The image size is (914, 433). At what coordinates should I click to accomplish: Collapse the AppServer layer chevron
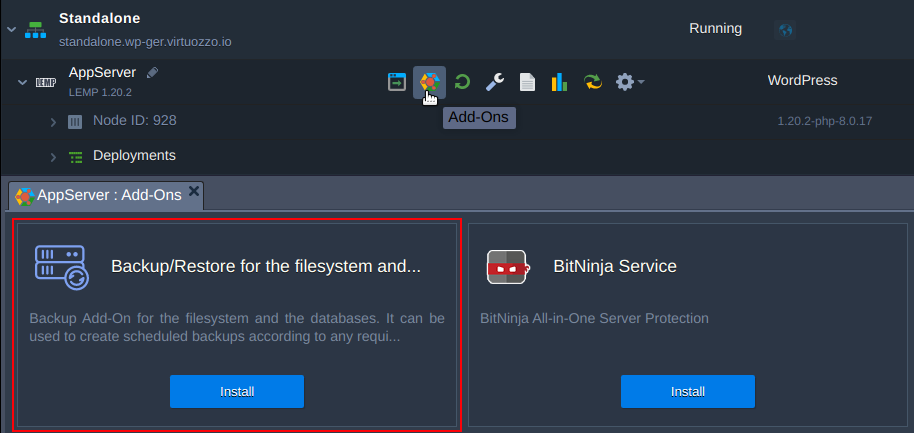click(22, 82)
